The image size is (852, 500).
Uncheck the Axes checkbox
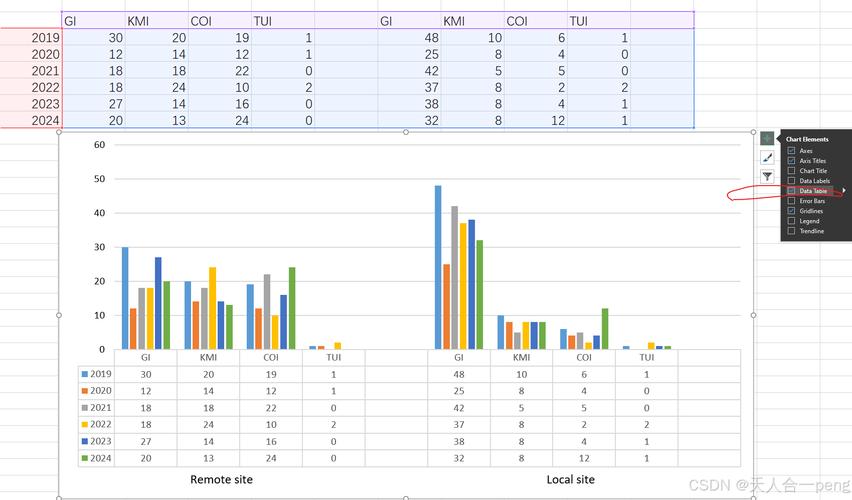[792, 151]
